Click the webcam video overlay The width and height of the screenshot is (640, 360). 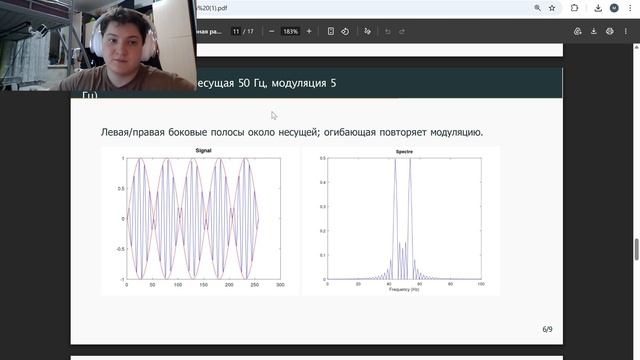[x=98, y=45]
